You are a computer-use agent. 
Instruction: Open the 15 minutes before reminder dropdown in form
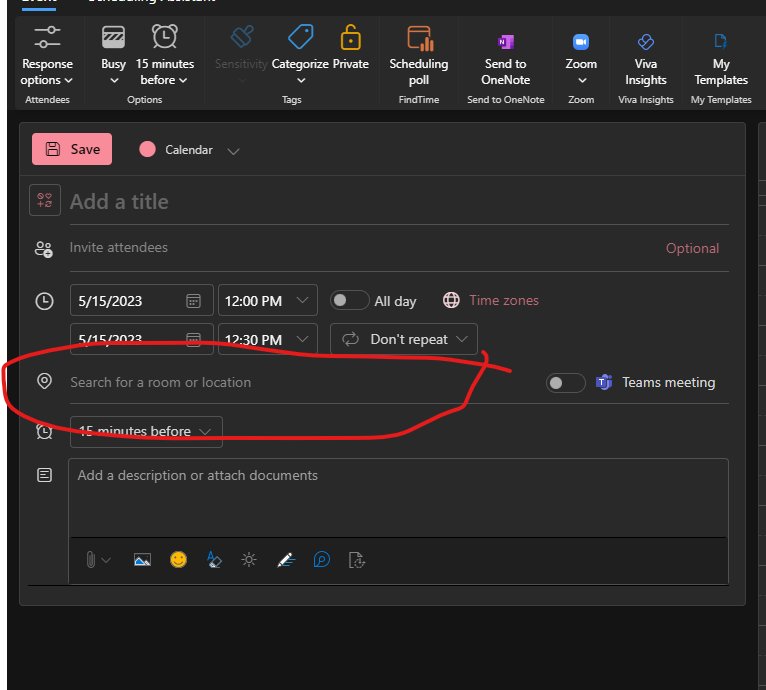pos(147,431)
